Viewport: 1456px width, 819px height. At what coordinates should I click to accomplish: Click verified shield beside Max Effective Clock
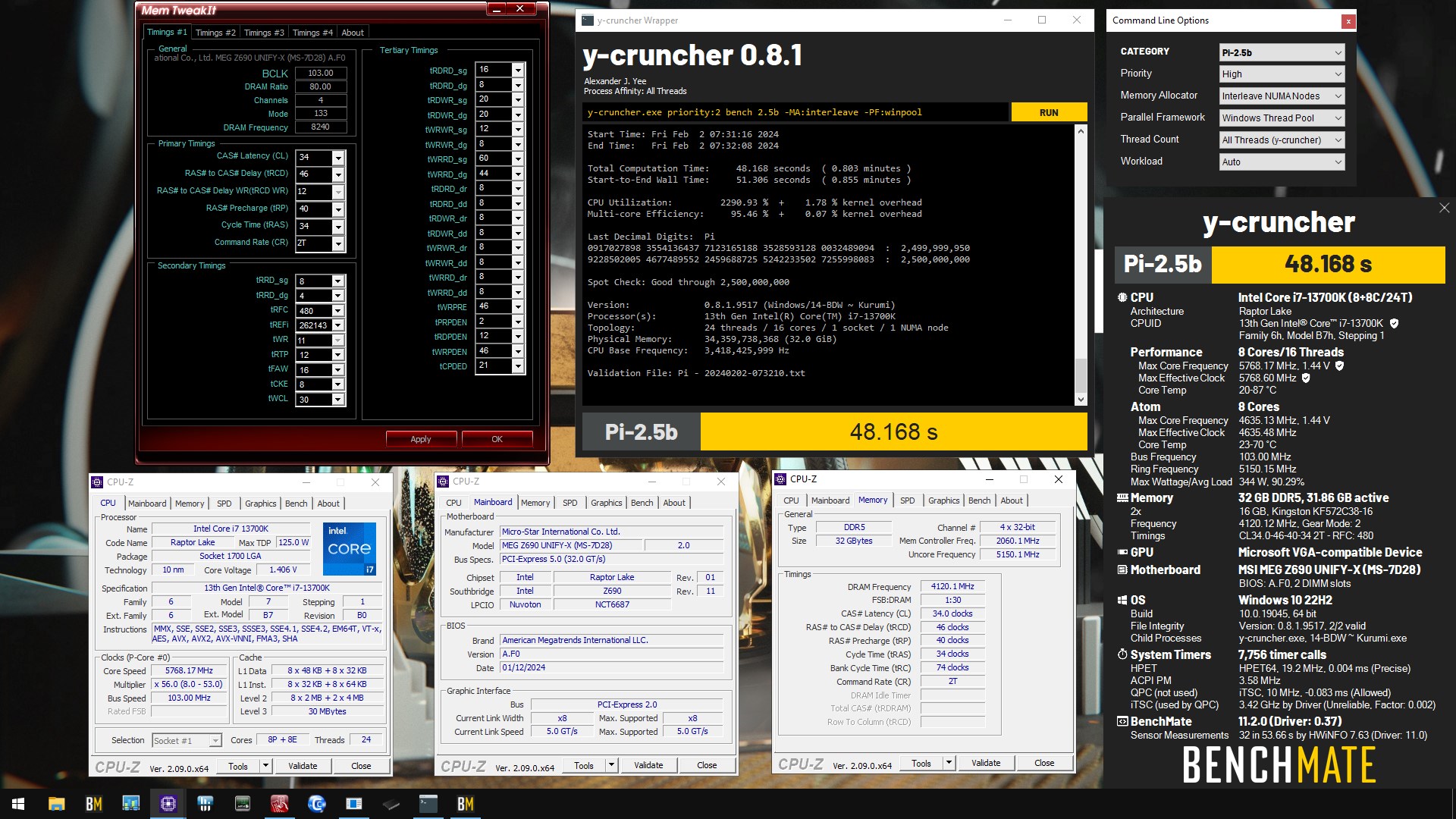(1306, 378)
